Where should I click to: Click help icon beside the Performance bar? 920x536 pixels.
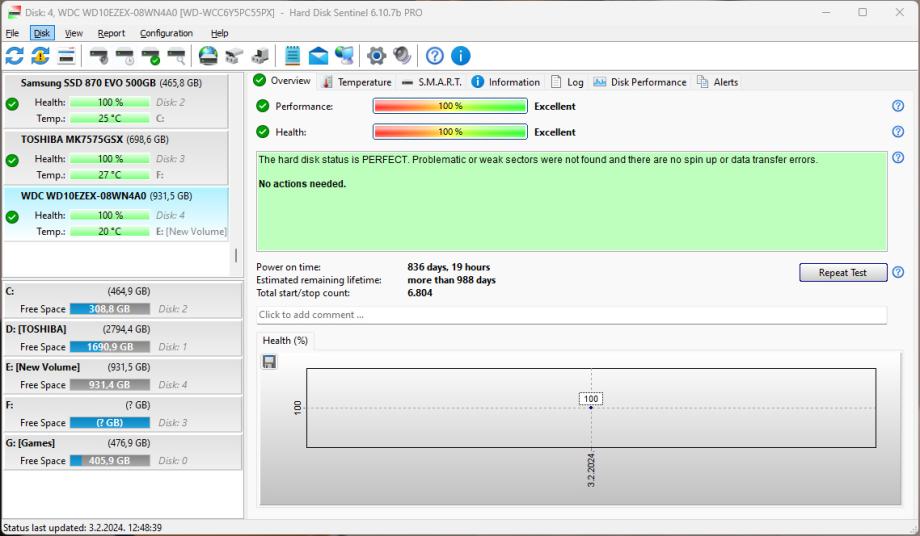[x=897, y=106]
